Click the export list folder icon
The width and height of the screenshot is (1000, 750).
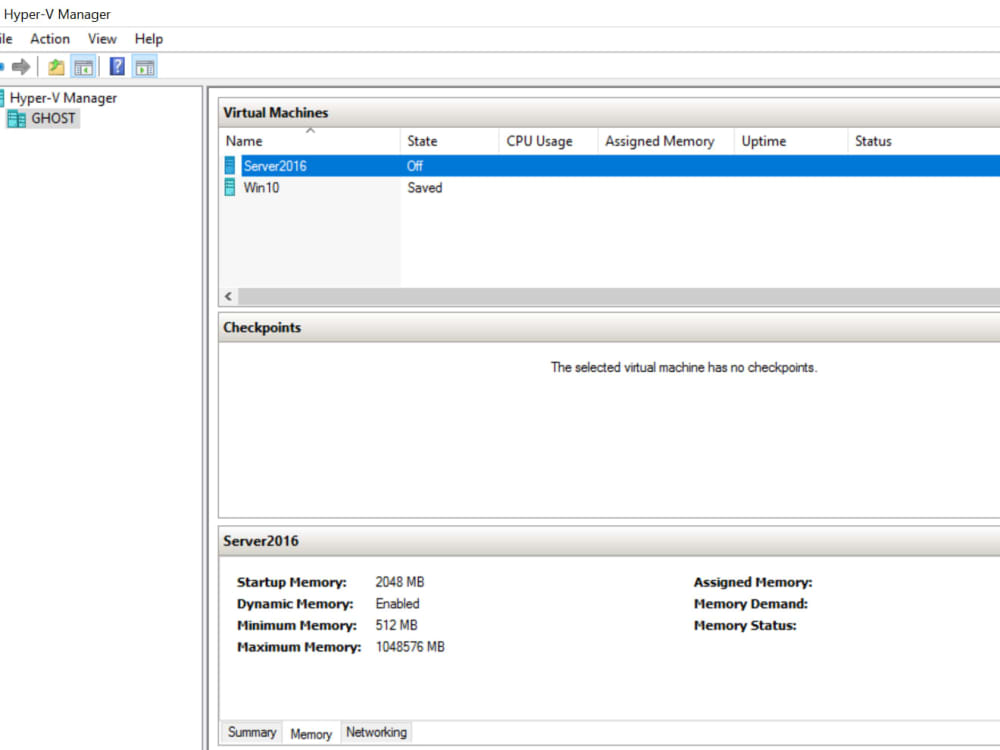tap(55, 66)
